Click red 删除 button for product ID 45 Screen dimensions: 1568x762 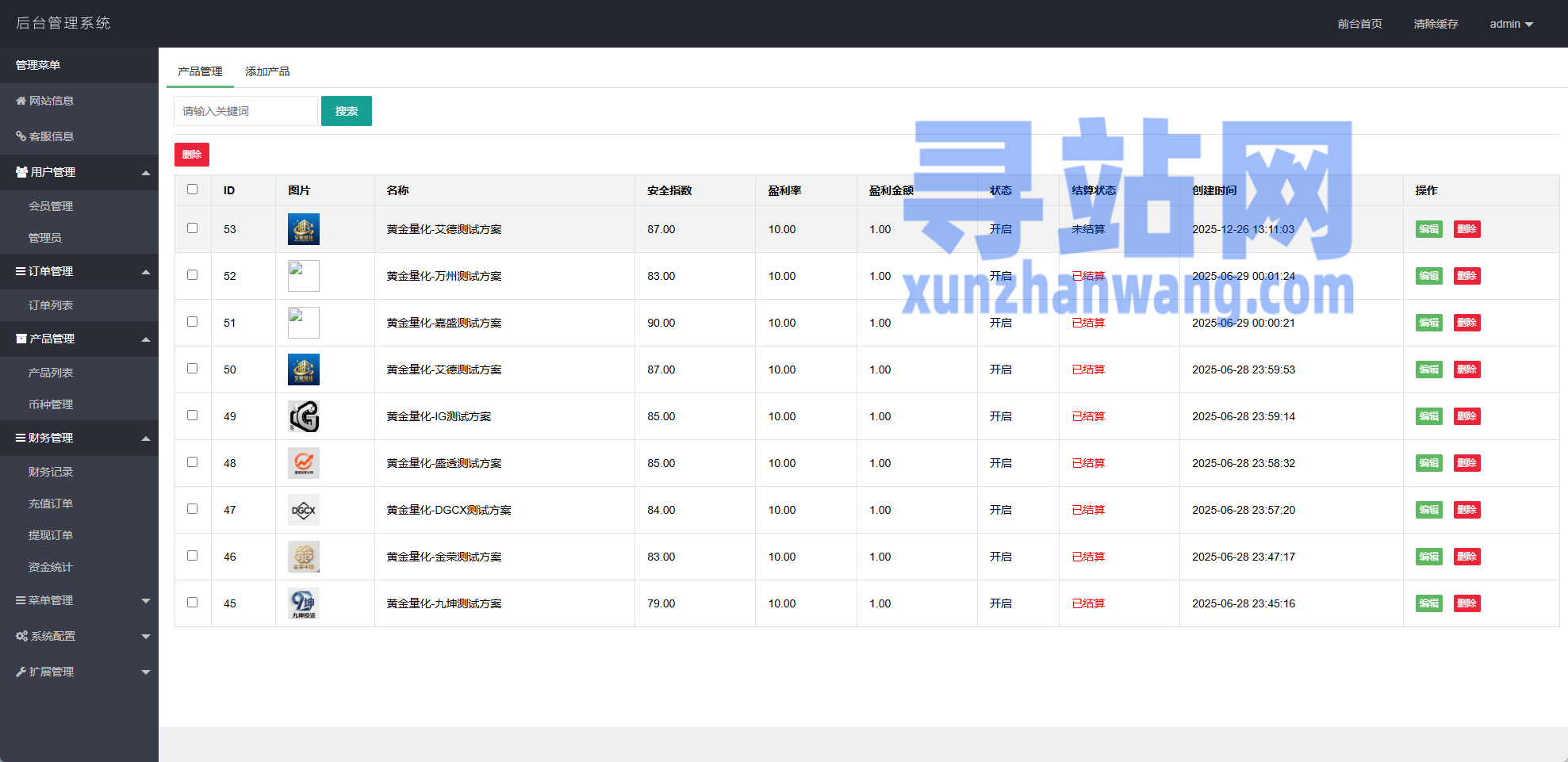pyautogui.click(x=1466, y=603)
